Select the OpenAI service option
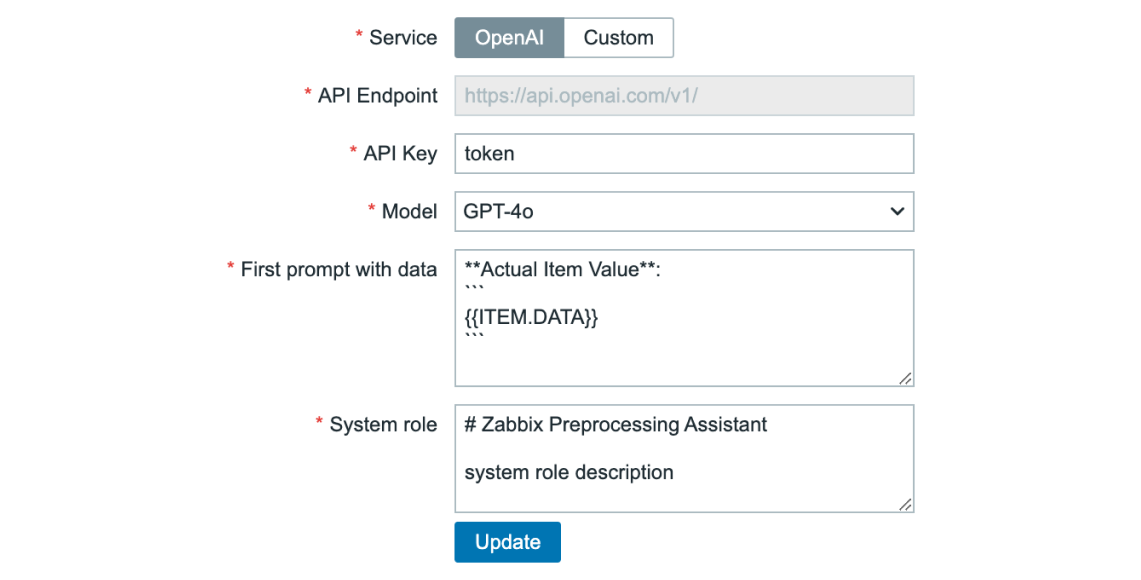This screenshot has height=580, width=1141. [x=509, y=38]
